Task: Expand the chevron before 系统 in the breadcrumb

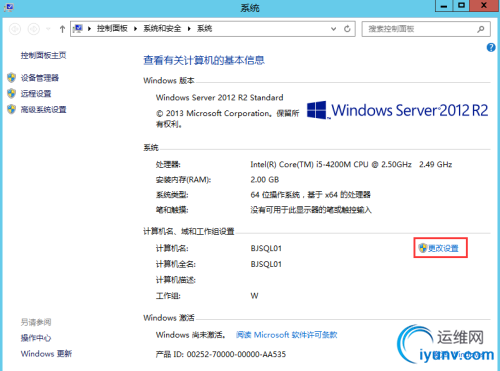Action: tap(189, 29)
